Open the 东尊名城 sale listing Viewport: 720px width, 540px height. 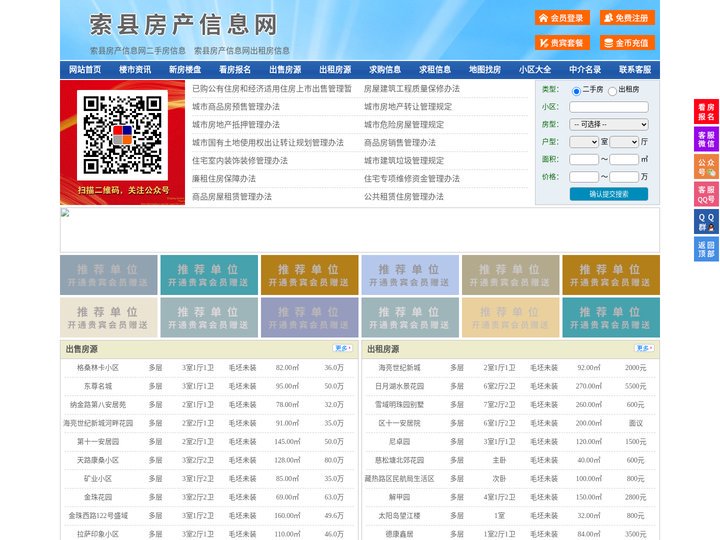pos(98,386)
